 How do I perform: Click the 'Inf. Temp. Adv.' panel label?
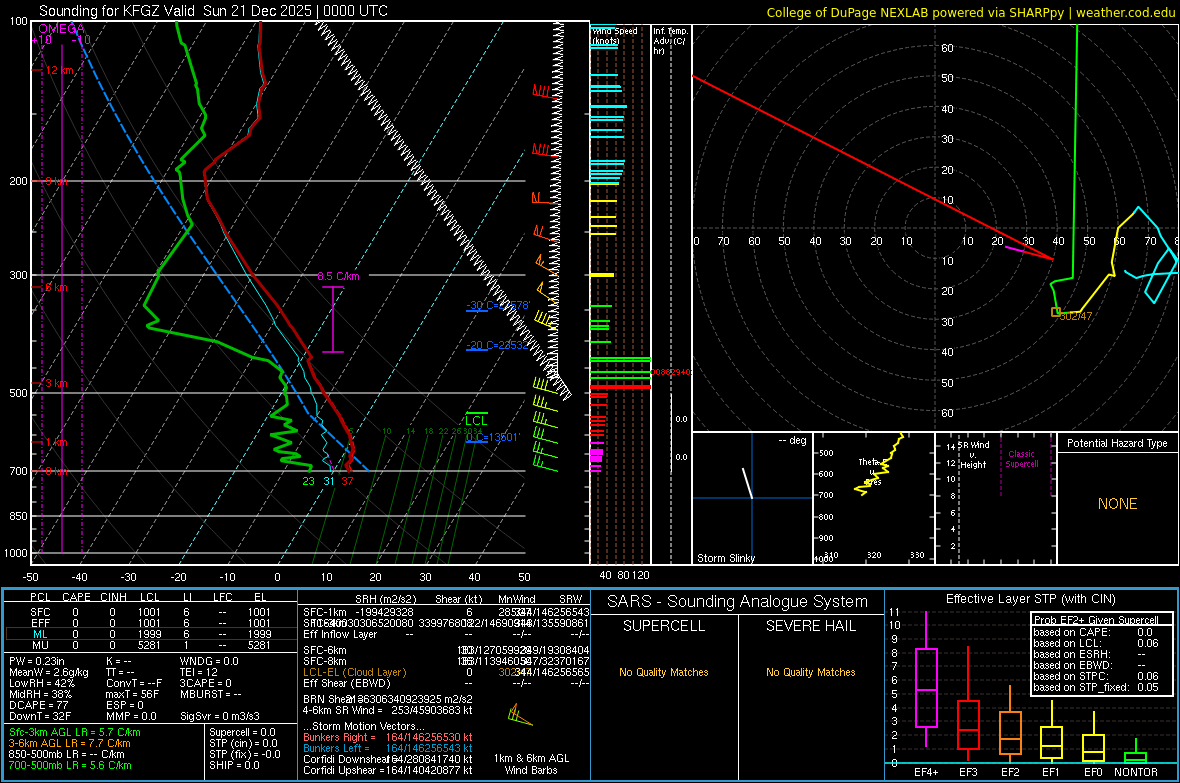tap(670, 41)
